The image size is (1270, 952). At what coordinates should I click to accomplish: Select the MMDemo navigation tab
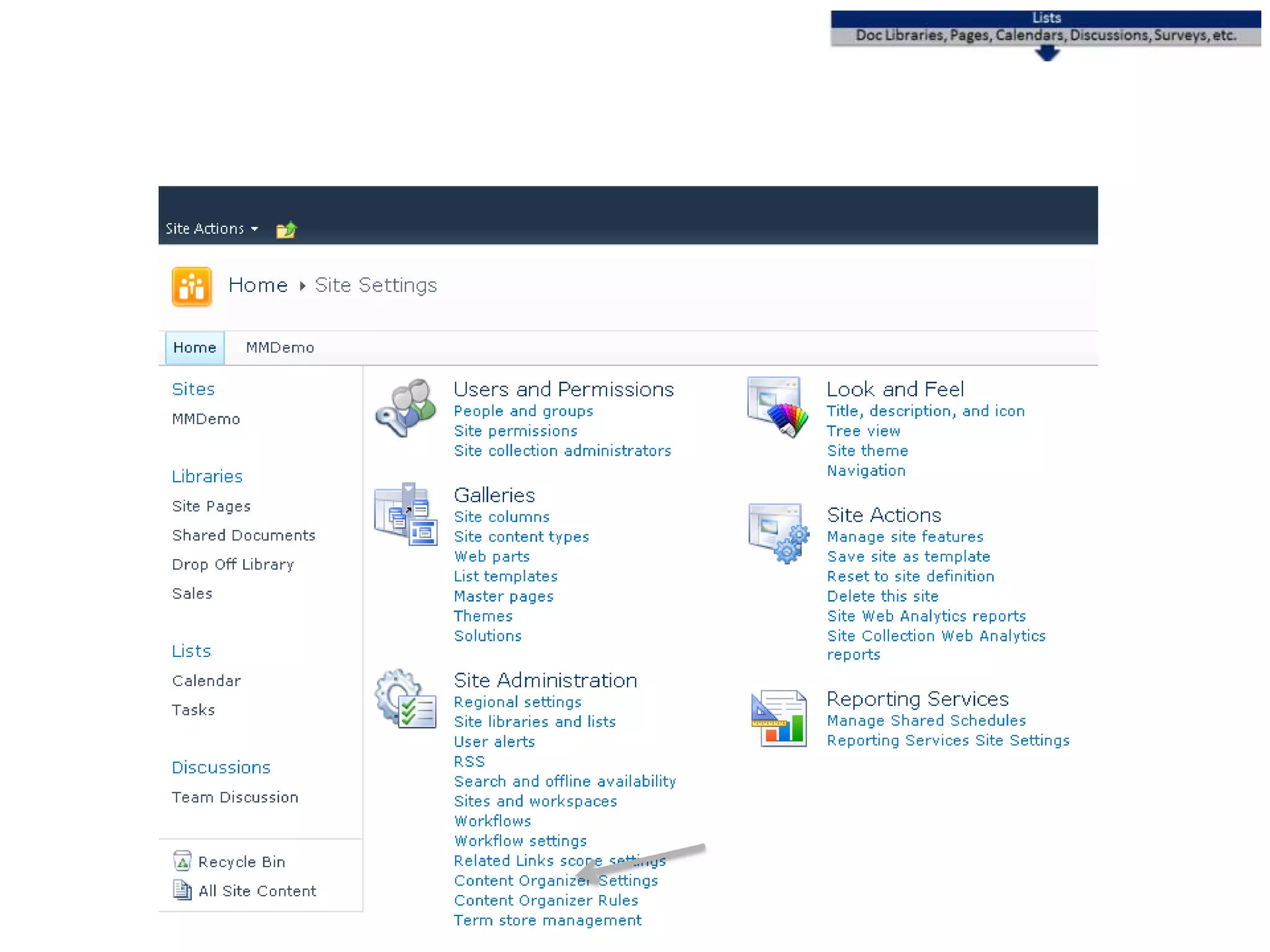click(x=280, y=348)
